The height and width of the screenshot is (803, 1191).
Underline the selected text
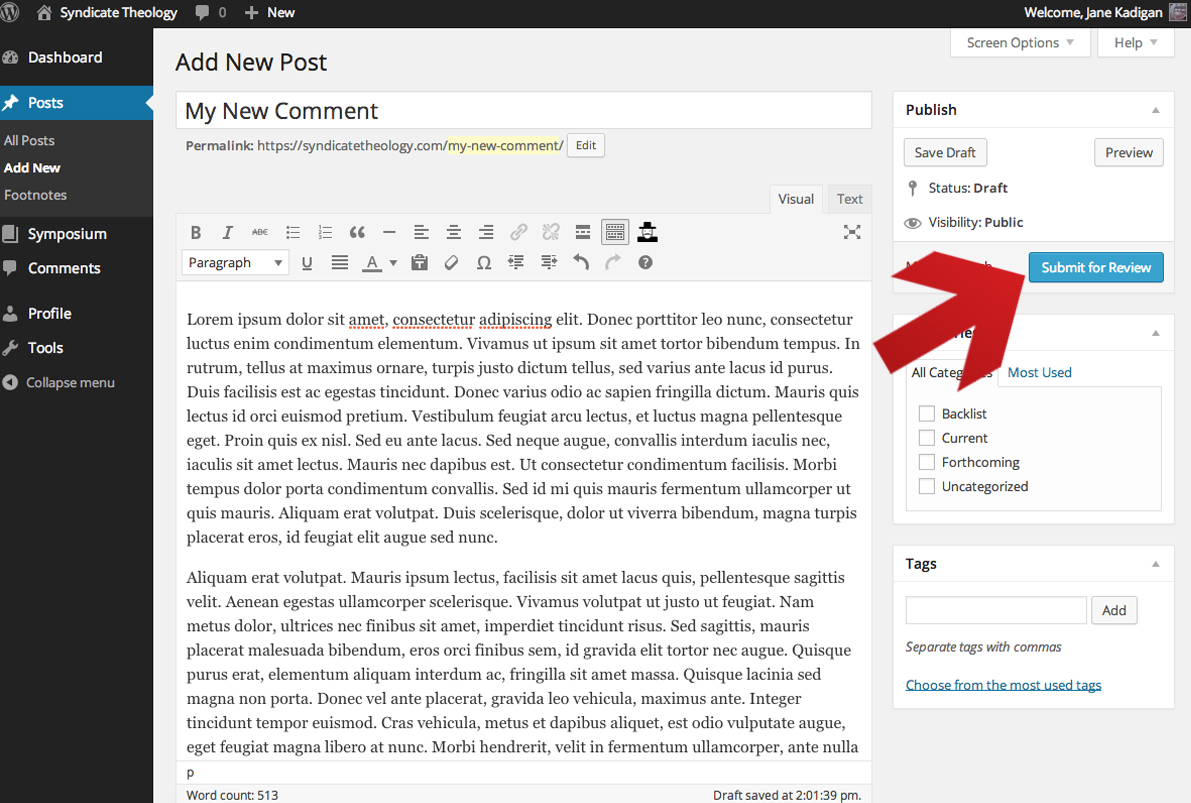(x=307, y=263)
